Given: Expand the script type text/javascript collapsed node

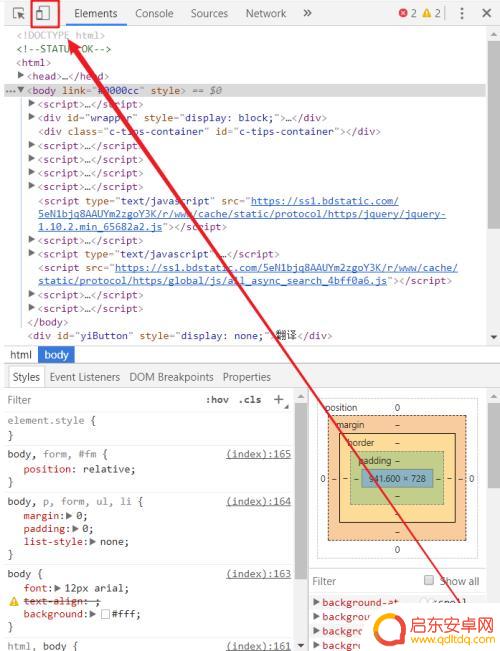Looking at the screenshot, I should (32, 253).
